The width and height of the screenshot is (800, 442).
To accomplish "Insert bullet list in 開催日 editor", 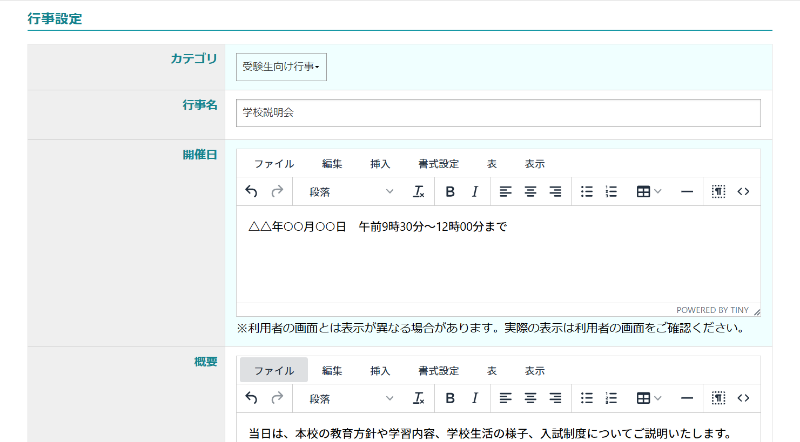I will tap(587, 192).
